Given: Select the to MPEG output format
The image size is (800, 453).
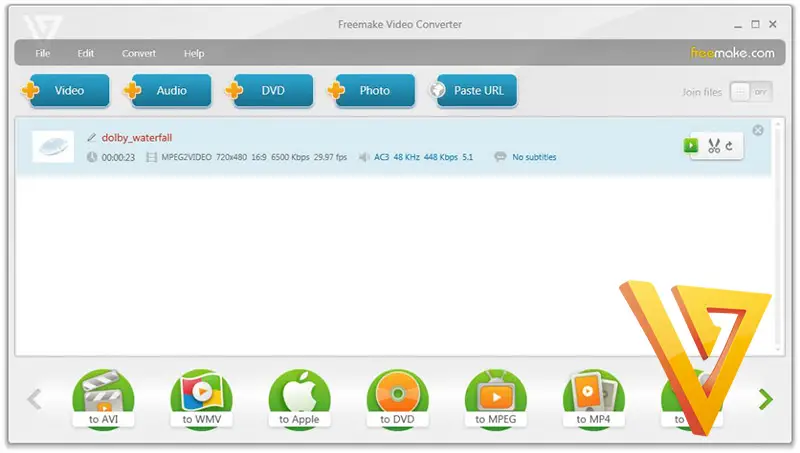Looking at the screenshot, I should 495,399.
